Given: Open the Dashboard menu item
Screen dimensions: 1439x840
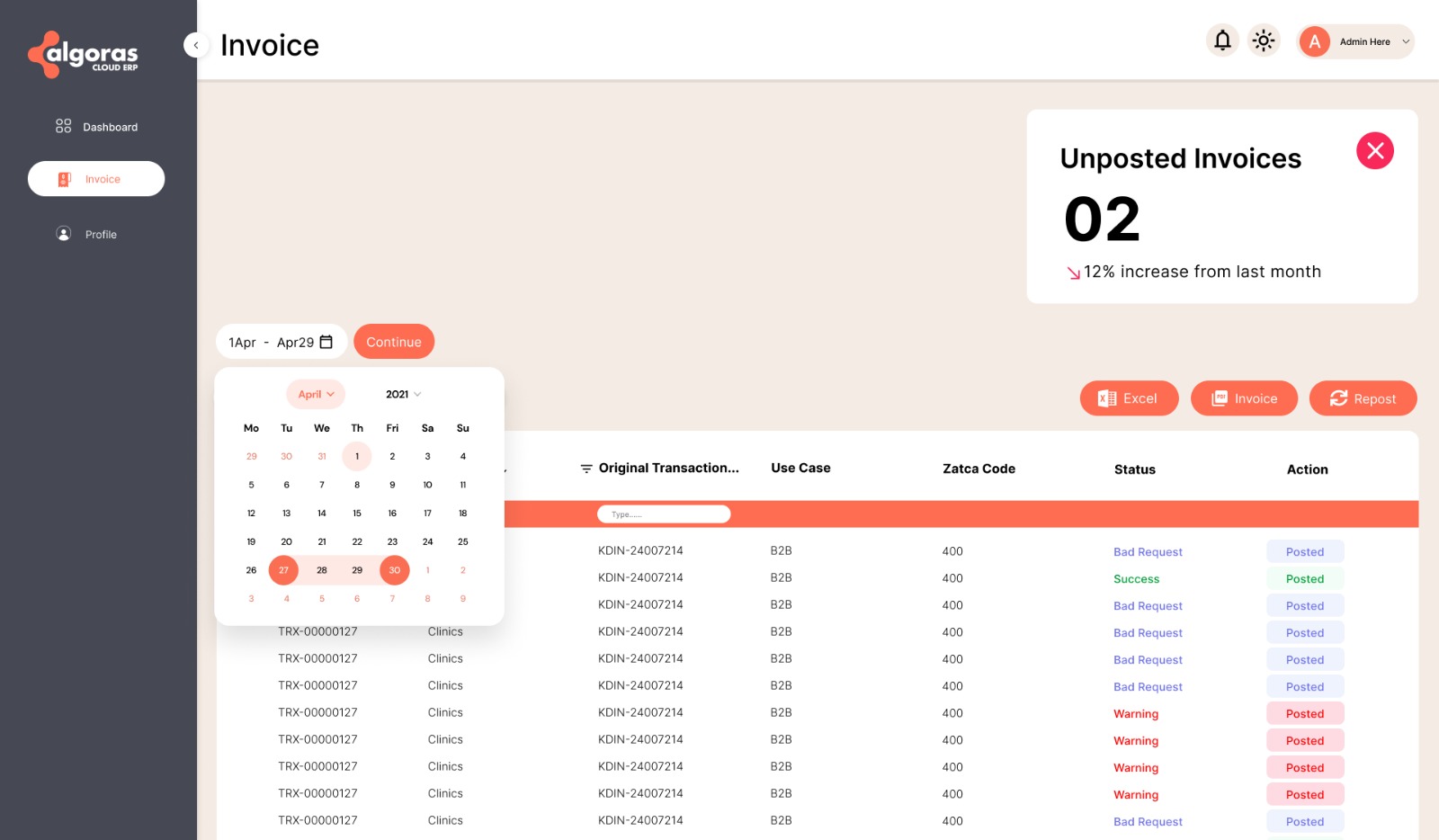Looking at the screenshot, I should click(x=96, y=127).
